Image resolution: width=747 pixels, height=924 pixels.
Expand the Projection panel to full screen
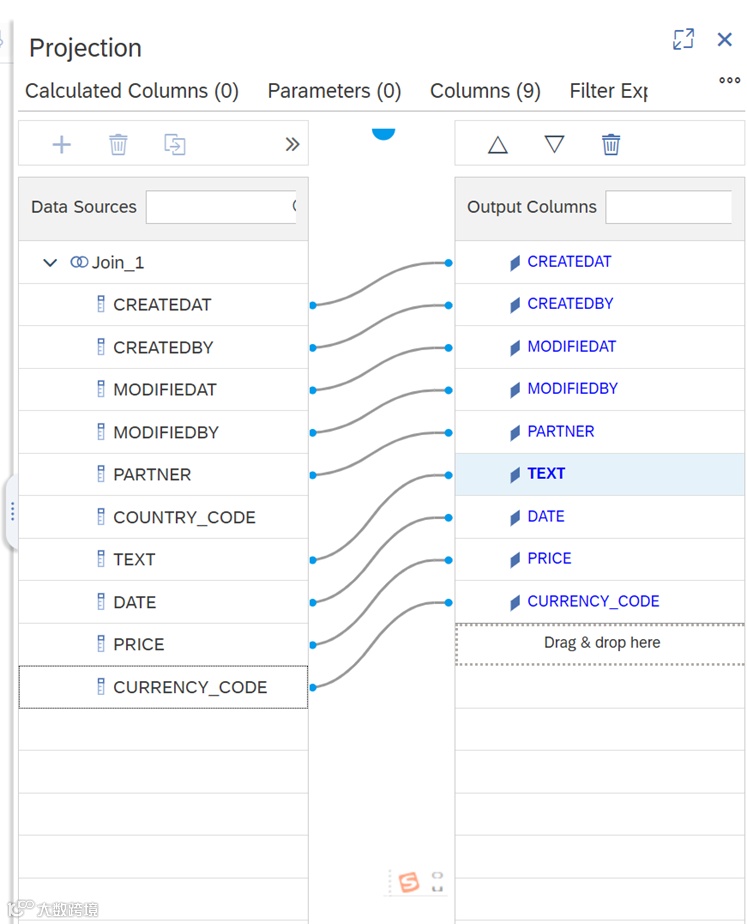click(x=684, y=39)
